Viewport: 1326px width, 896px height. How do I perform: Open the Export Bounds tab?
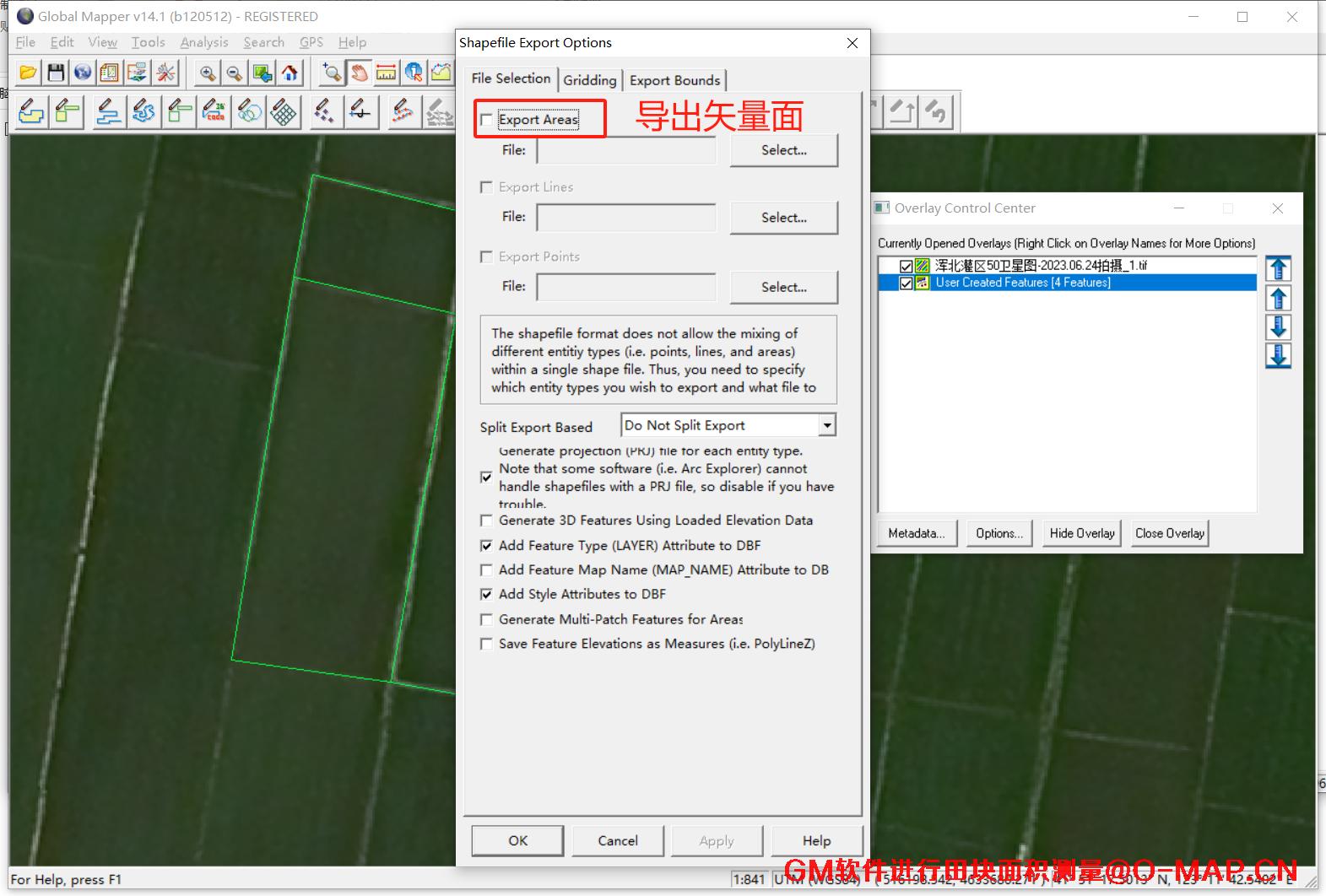[x=674, y=80]
